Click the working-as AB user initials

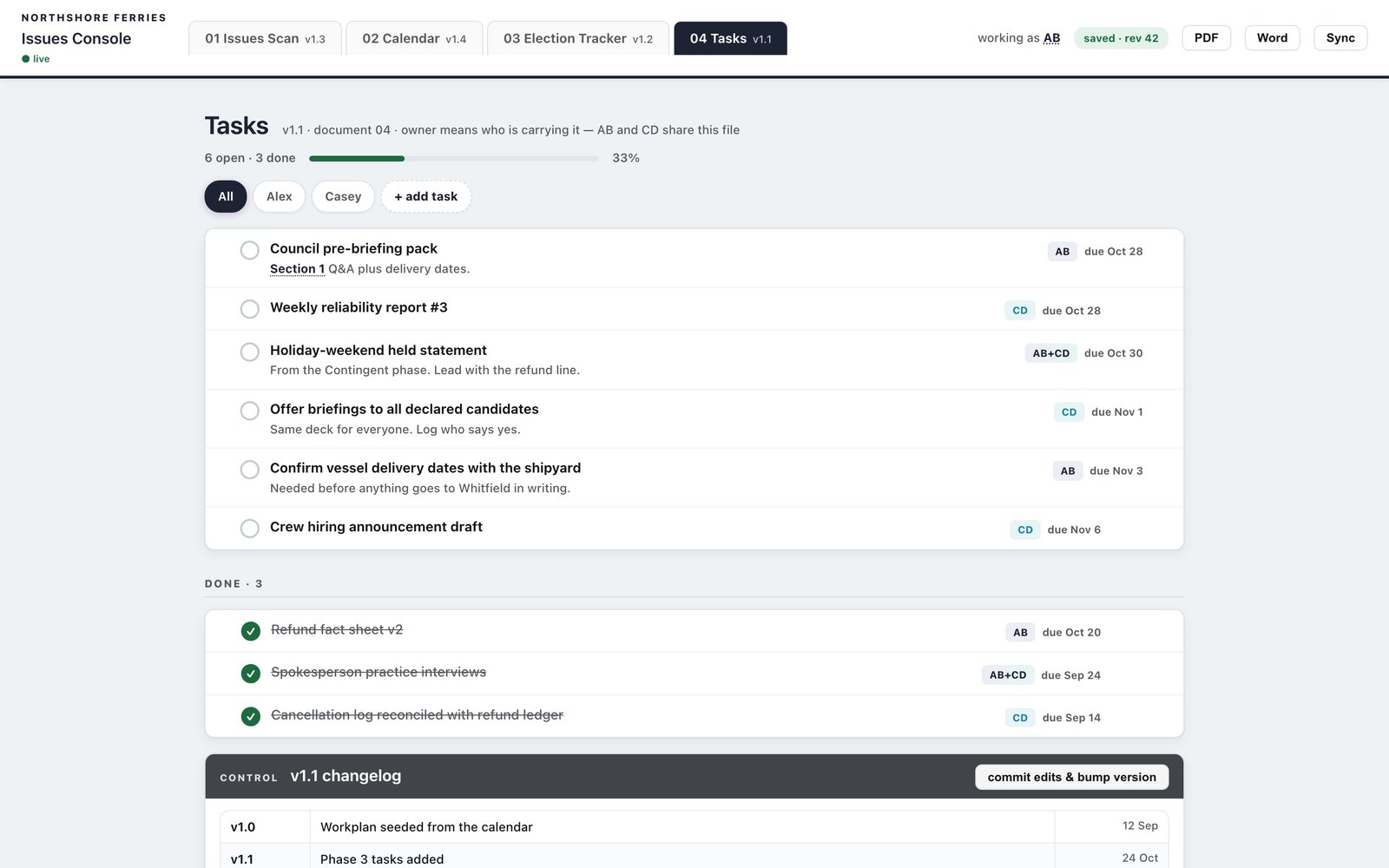pyautogui.click(x=1051, y=38)
